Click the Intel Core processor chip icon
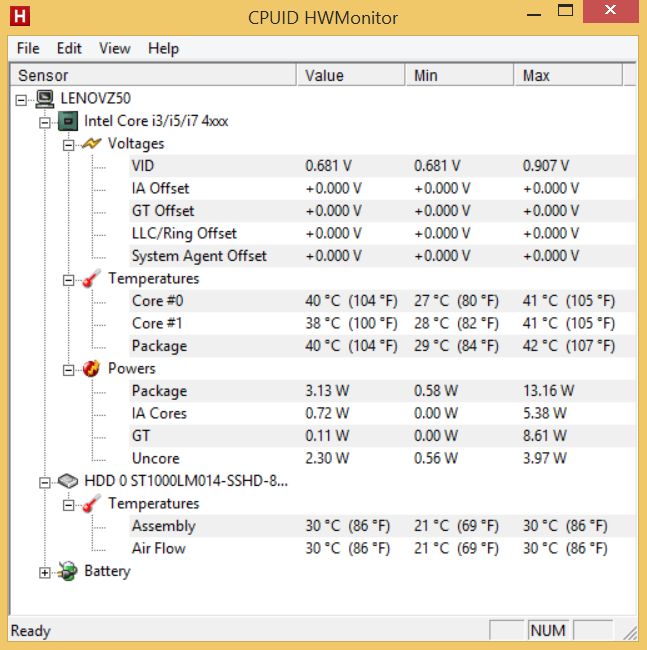 [68, 121]
